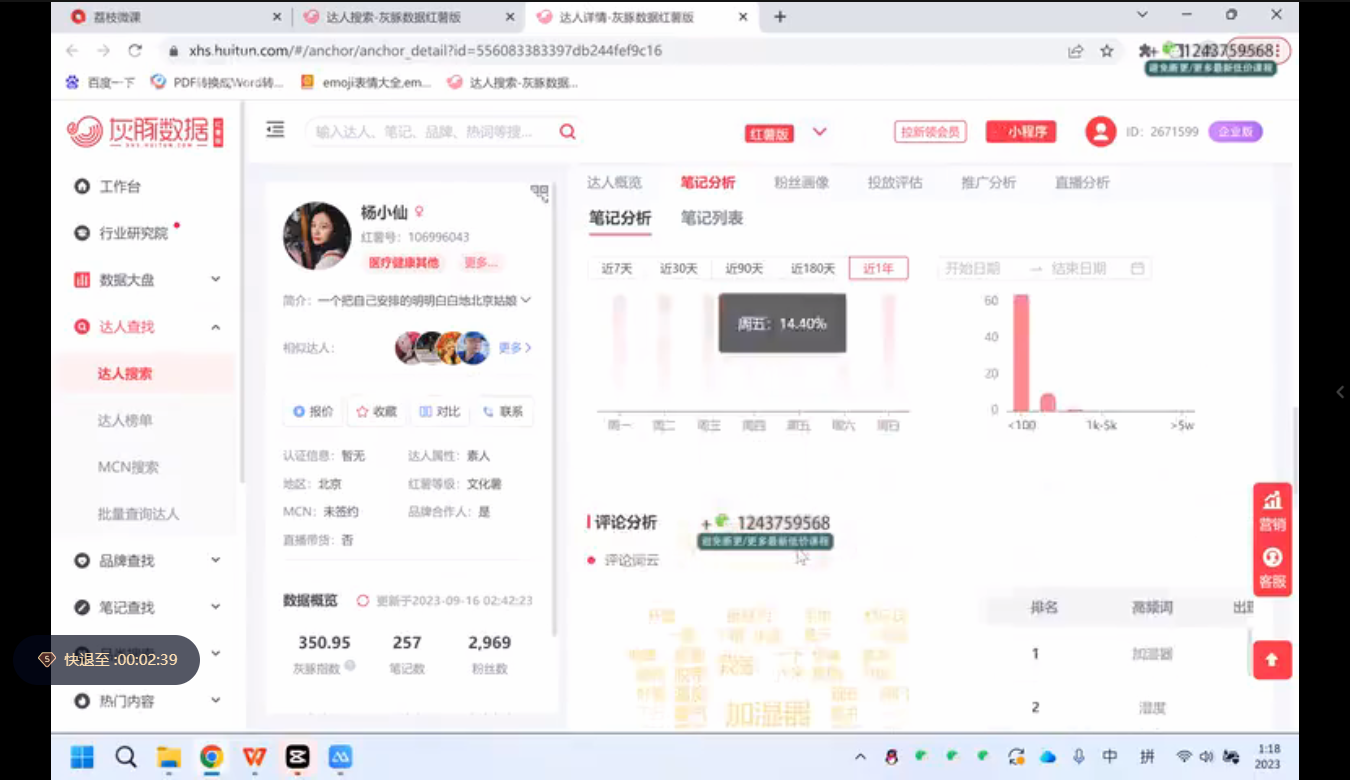
Task: Click the back-to-top arrow icon
Action: pyautogui.click(x=1271, y=660)
